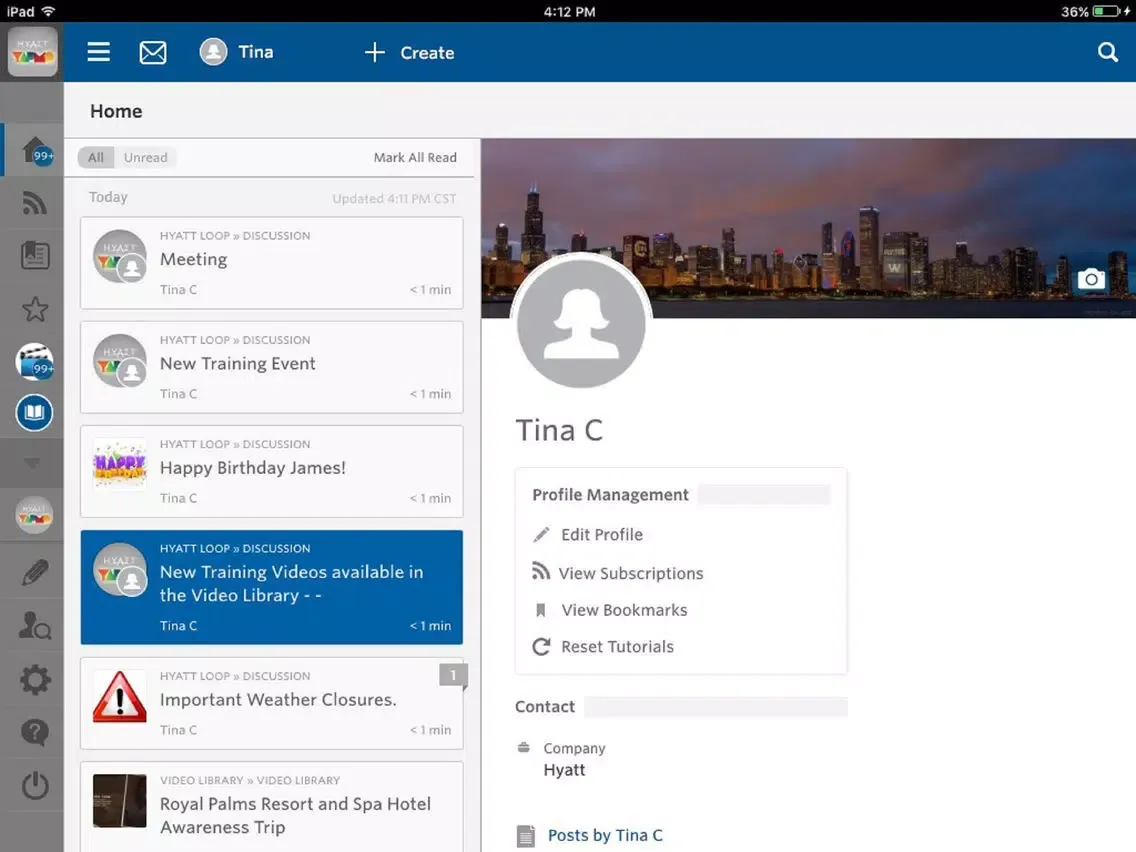Tap the lower Hyatt logo in sidebar
The image size is (1136, 852).
[34, 515]
